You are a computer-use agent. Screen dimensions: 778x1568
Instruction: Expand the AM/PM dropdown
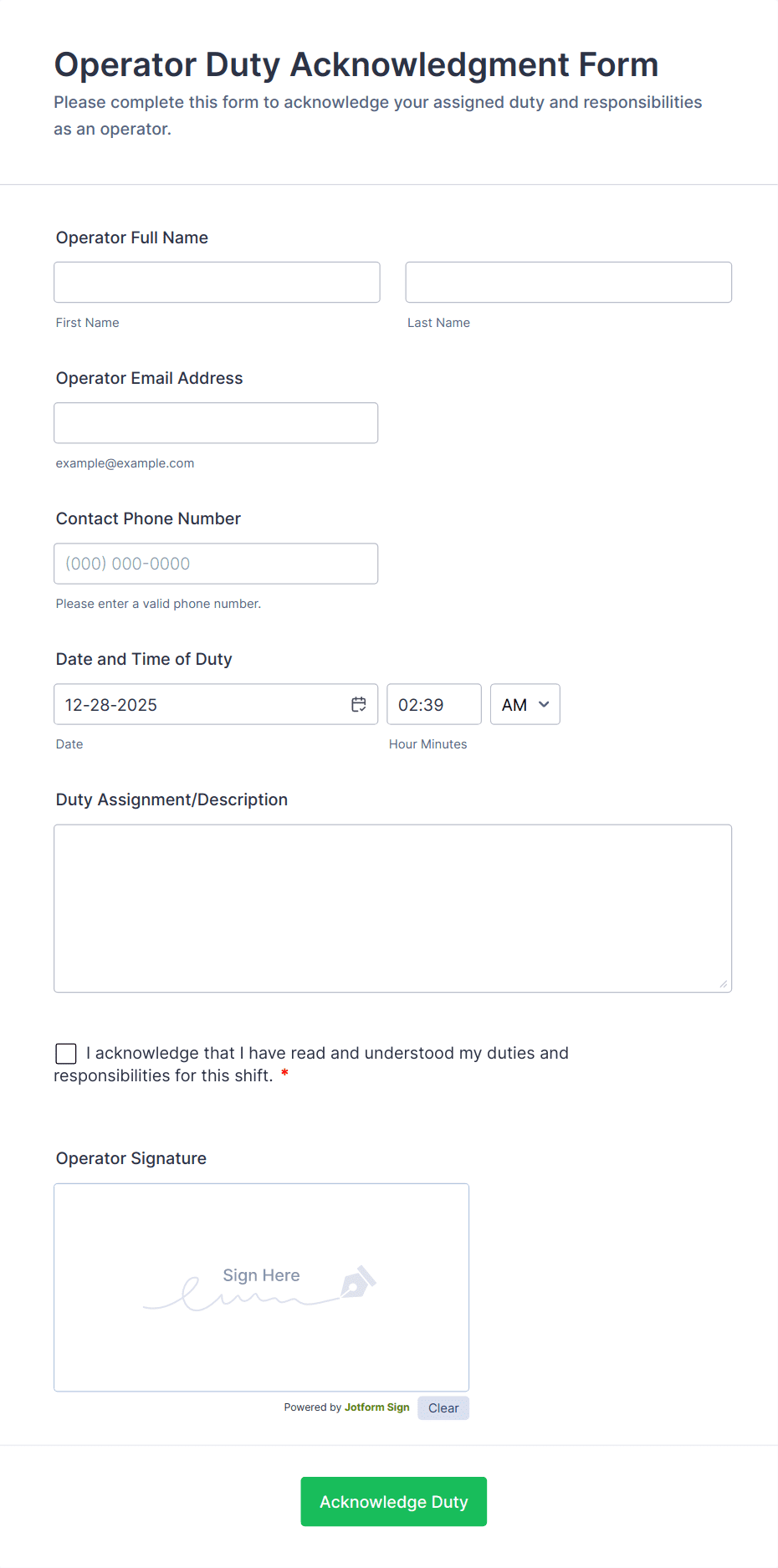(x=525, y=704)
